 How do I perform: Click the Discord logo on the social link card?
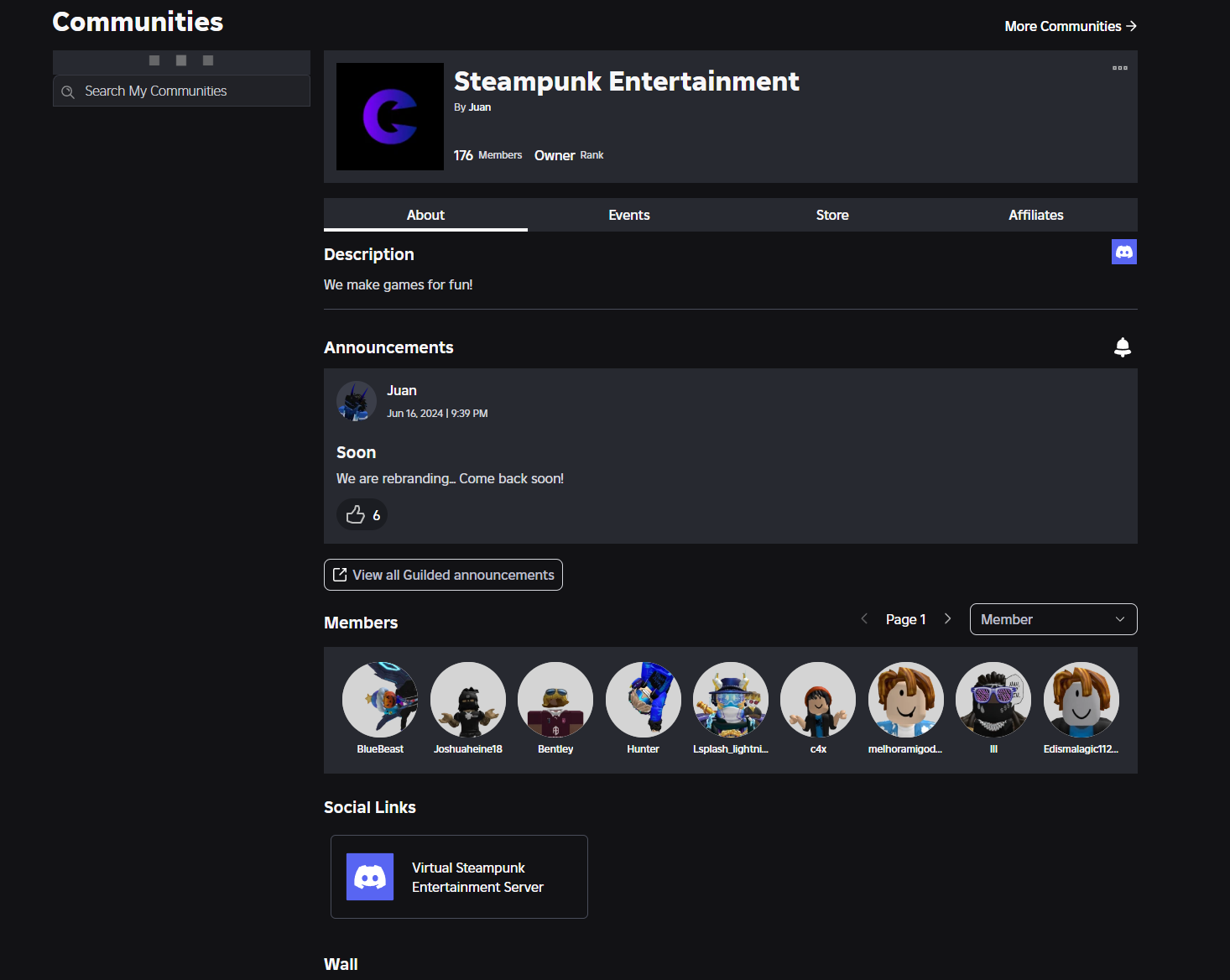pos(370,876)
